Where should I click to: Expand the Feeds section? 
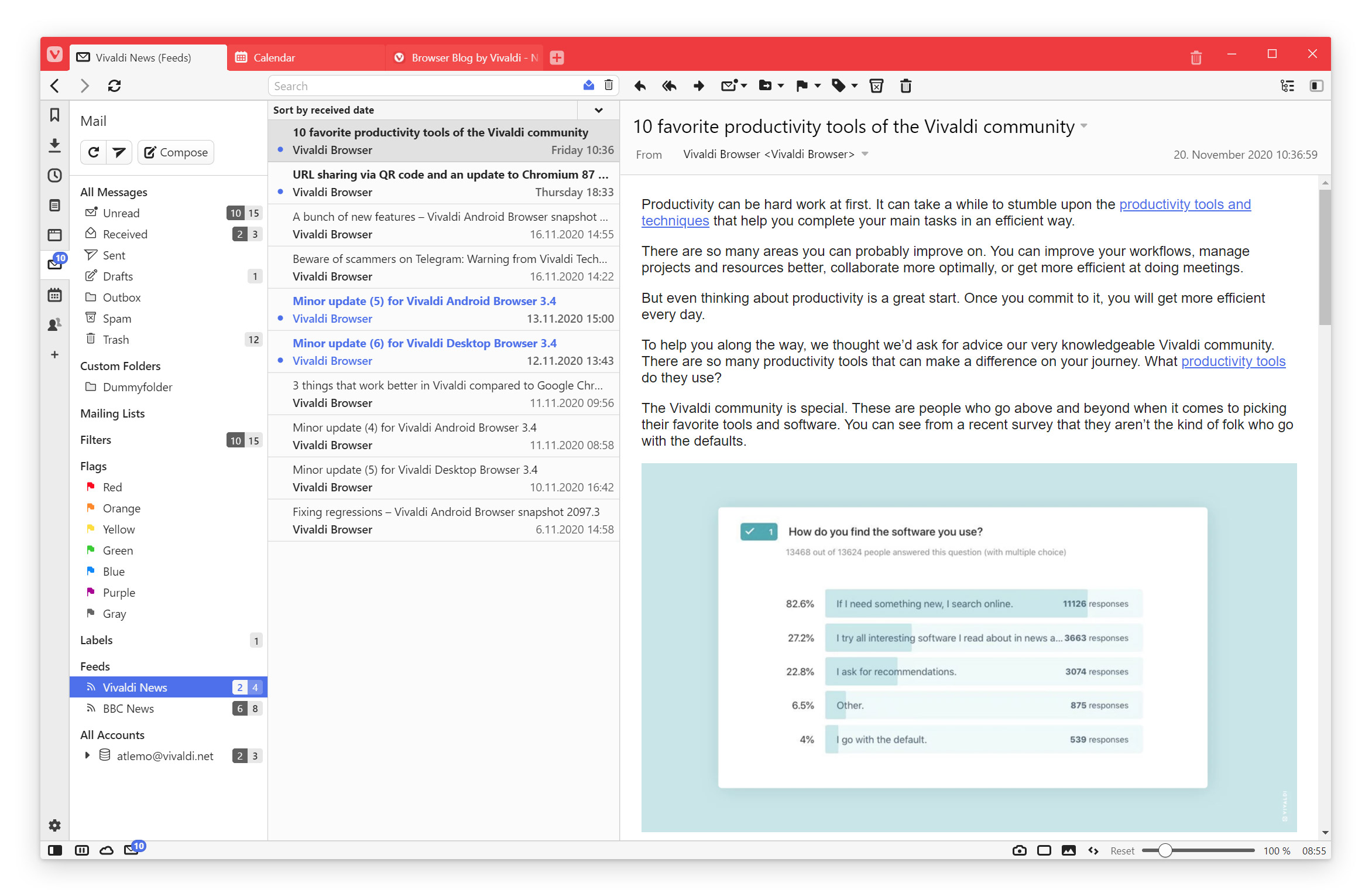96,665
